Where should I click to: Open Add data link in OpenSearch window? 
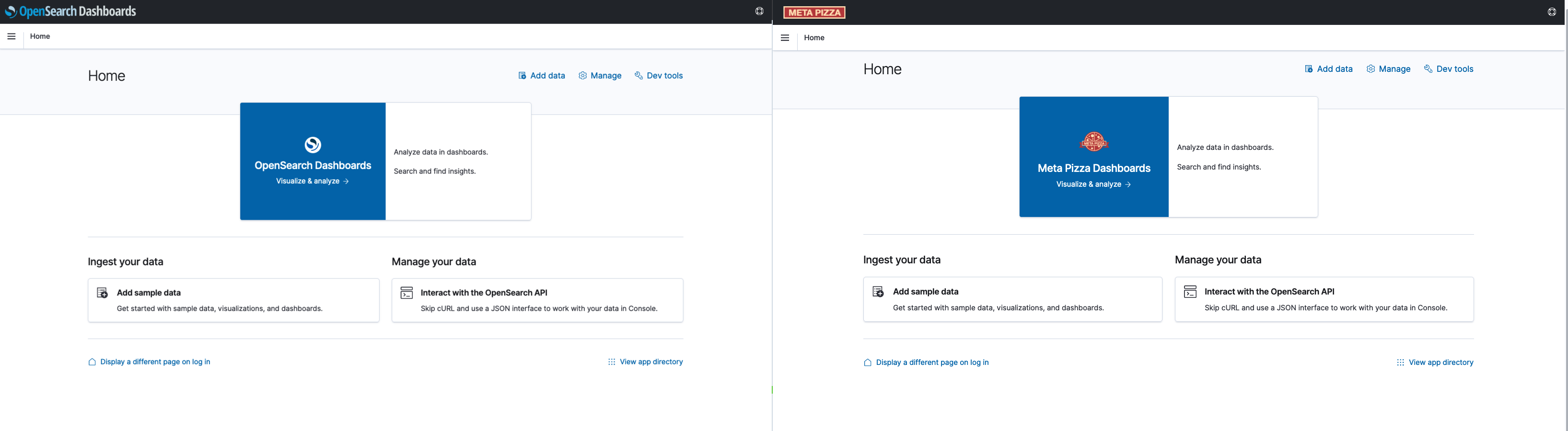547,75
